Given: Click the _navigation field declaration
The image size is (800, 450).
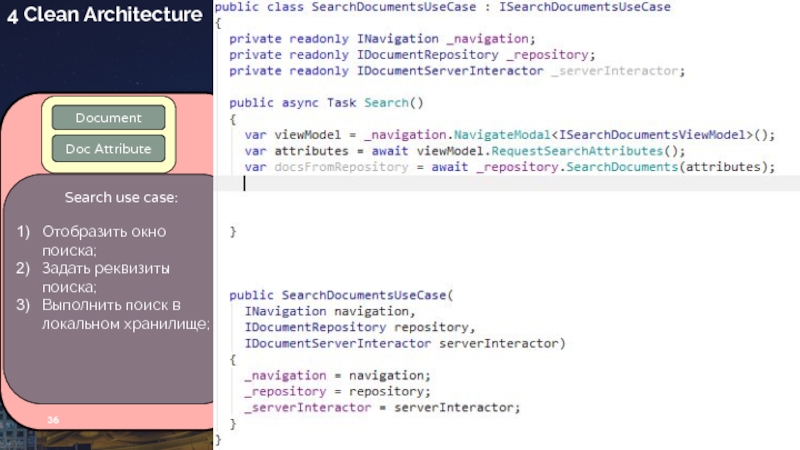Looking at the screenshot, I should [490, 39].
